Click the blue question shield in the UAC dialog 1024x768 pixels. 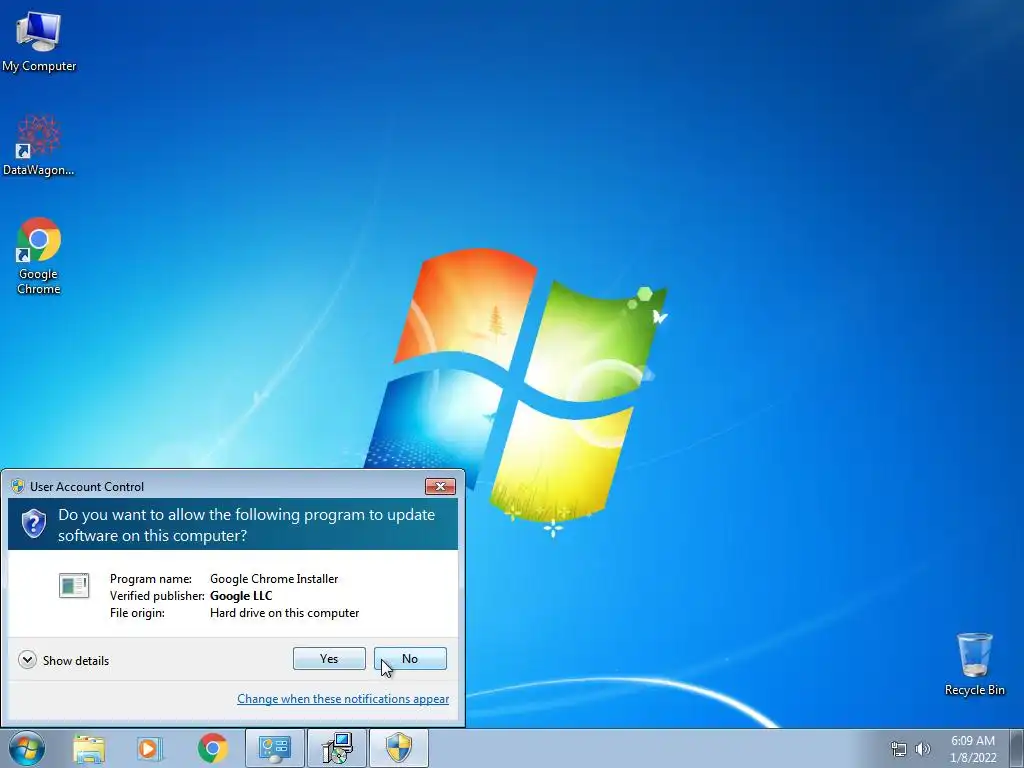(x=33, y=523)
